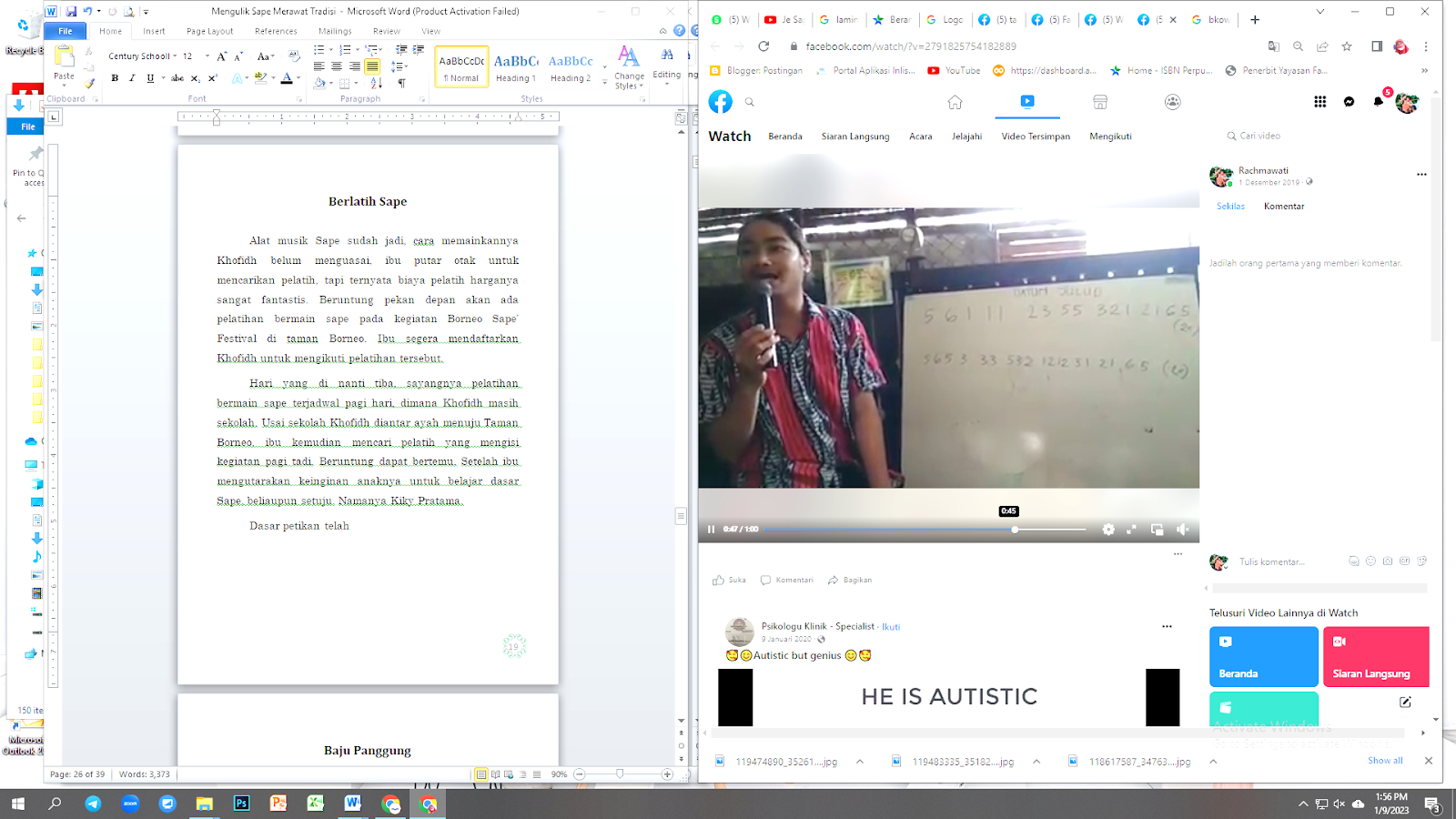Viewport: 1456px width, 819px height.
Task: Toggle Subscript in Word Font group
Action: (x=195, y=78)
